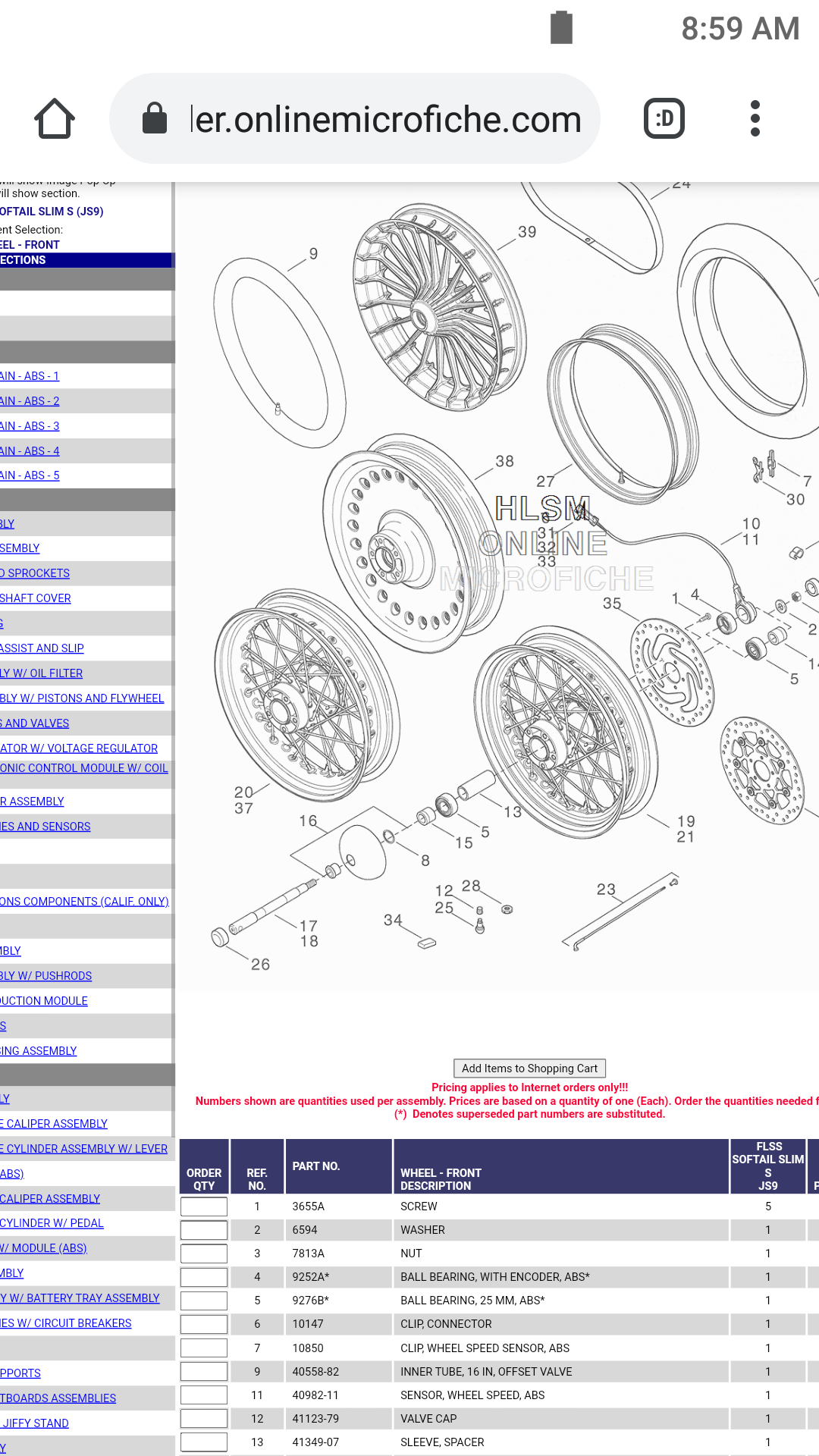Screen dimensions: 819x1456
Task: Open the three-dot browser menu
Action: [755, 119]
